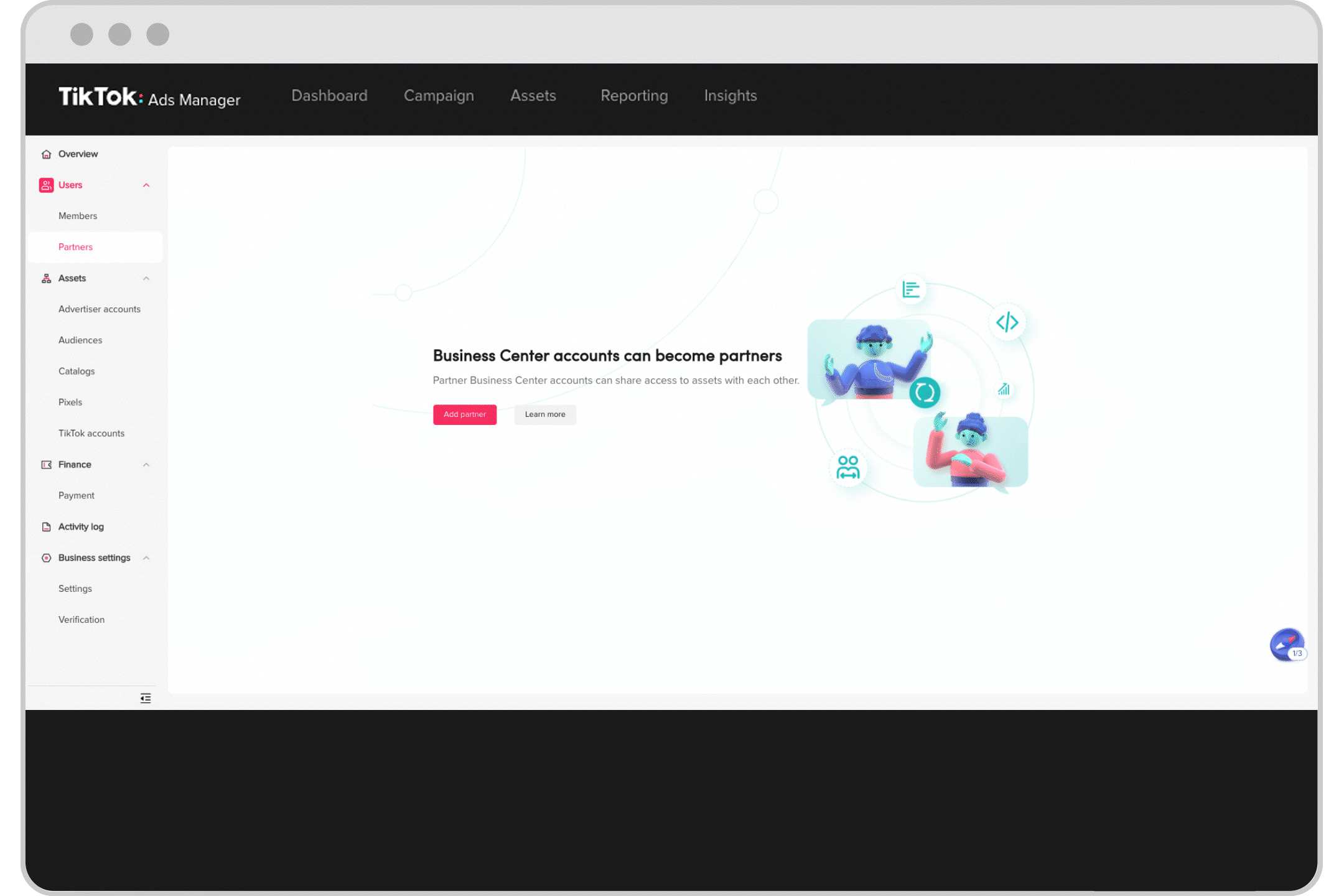This screenshot has width=1344, height=896.
Task: Click the Activity log icon
Action: point(46,526)
